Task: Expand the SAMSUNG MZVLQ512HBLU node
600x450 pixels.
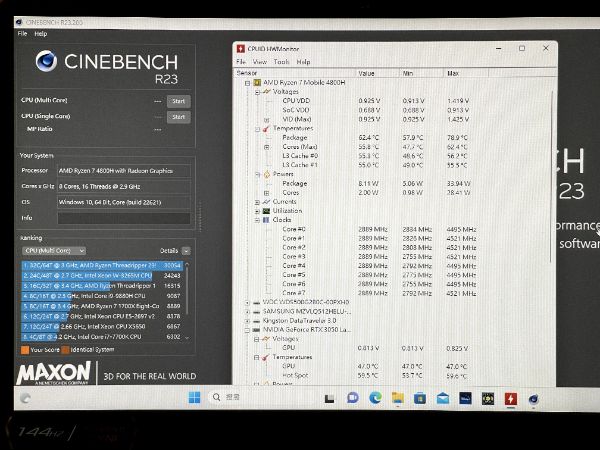Action: (x=247, y=311)
